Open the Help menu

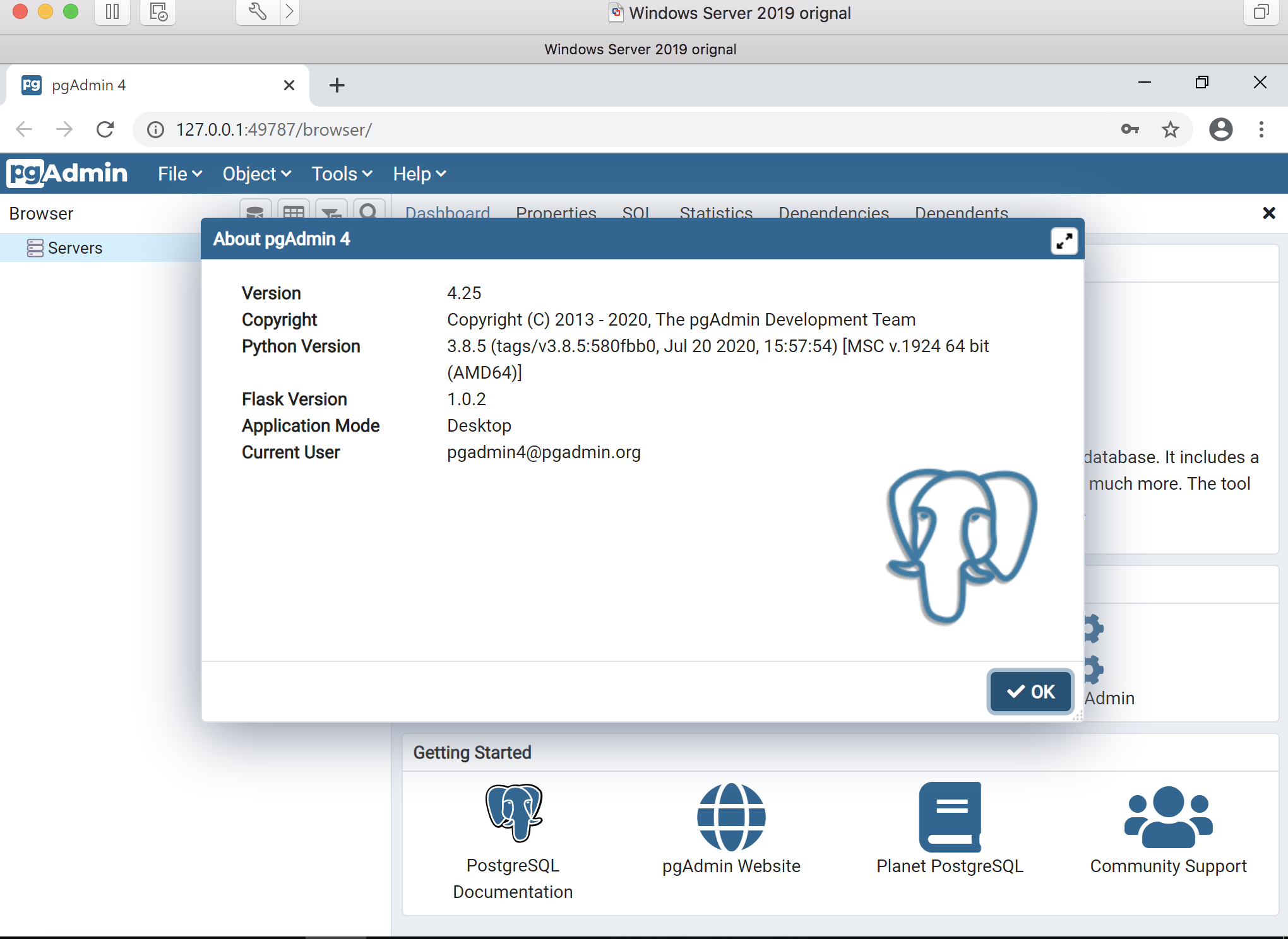[x=419, y=174]
